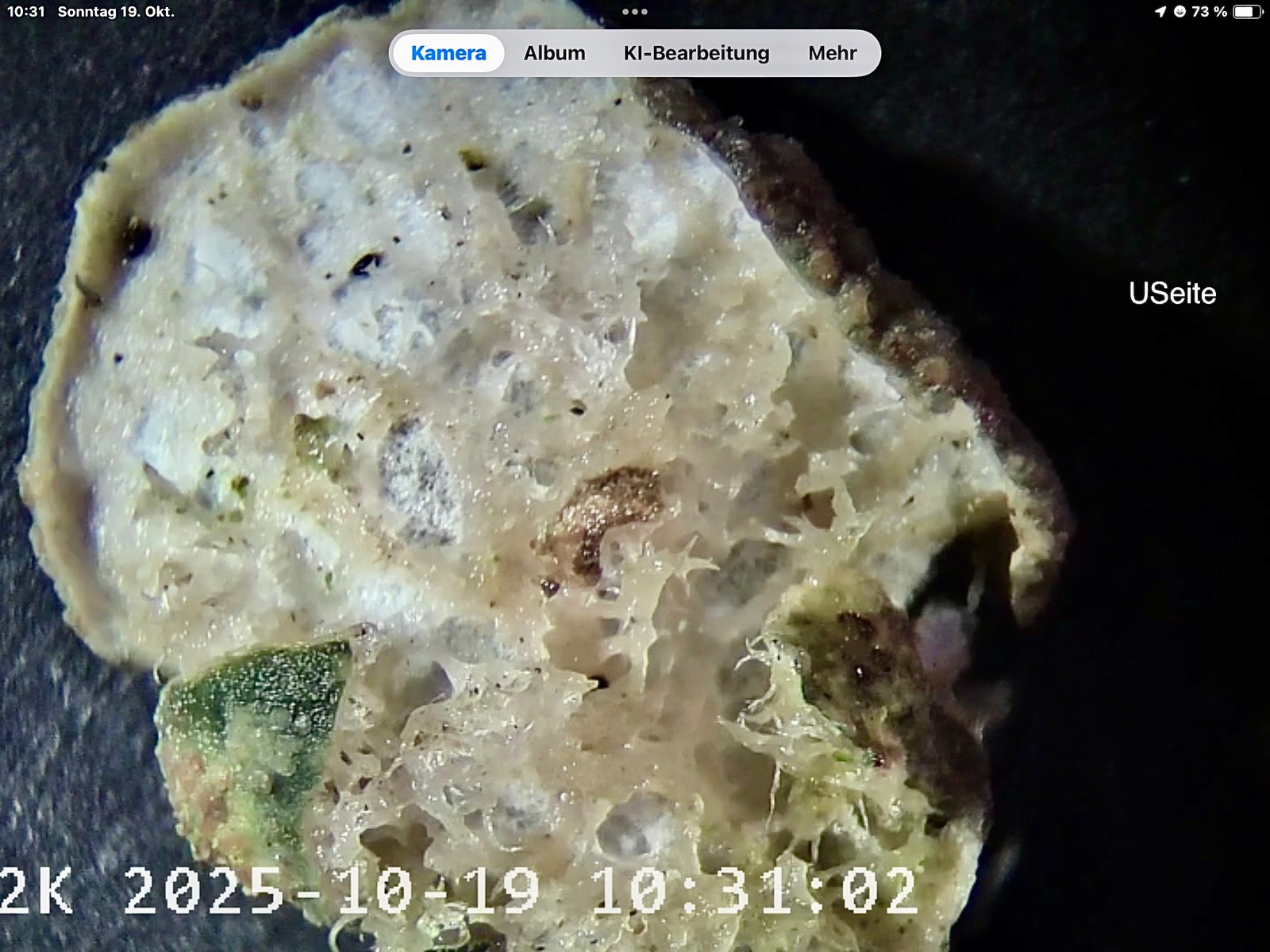Screen dimensions: 1270x952
Task: Open the Album tab
Action: click(554, 53)
